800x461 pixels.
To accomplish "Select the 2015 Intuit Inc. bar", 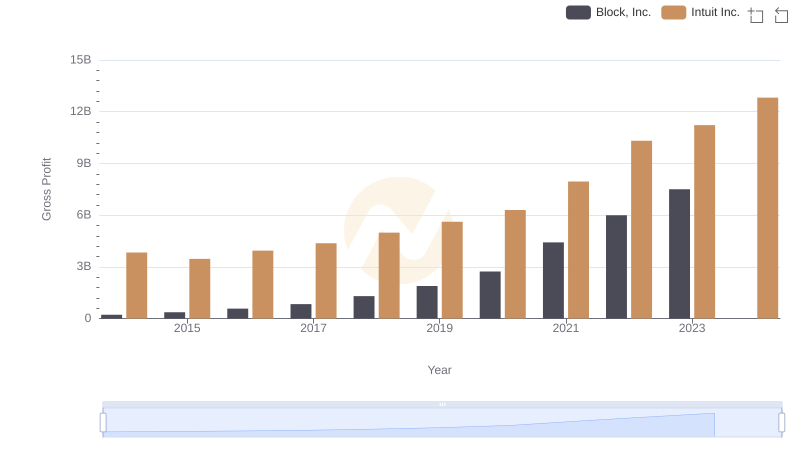I will click(199, 289).
